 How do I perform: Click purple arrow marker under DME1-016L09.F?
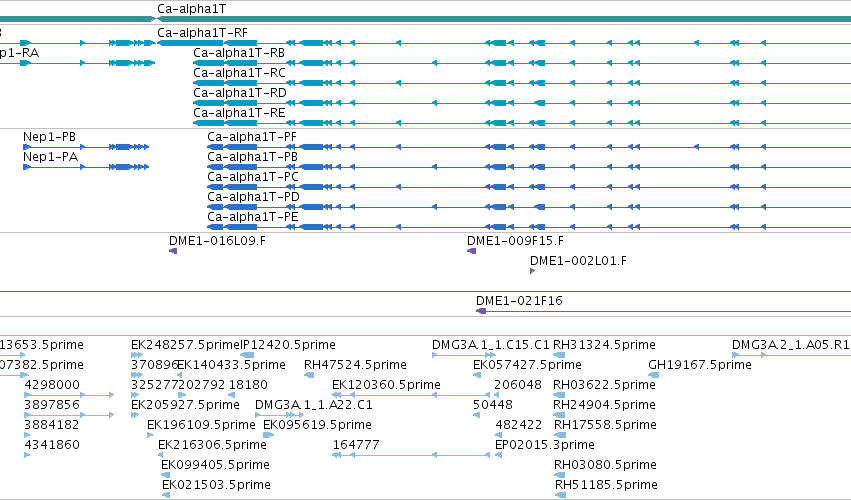(173, 251)
